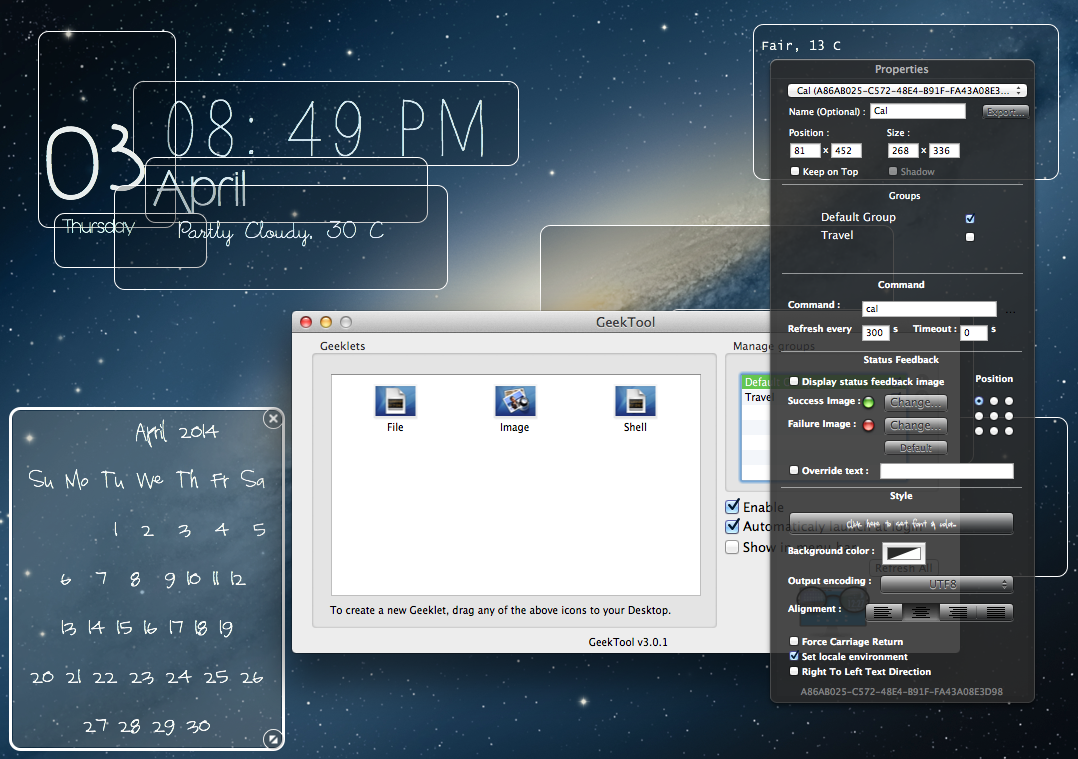Click the Position Y field showing 452
Image resolution: width=1078 pixels, height=759 pixels.
pyautogui.click(x=846, y=151)
